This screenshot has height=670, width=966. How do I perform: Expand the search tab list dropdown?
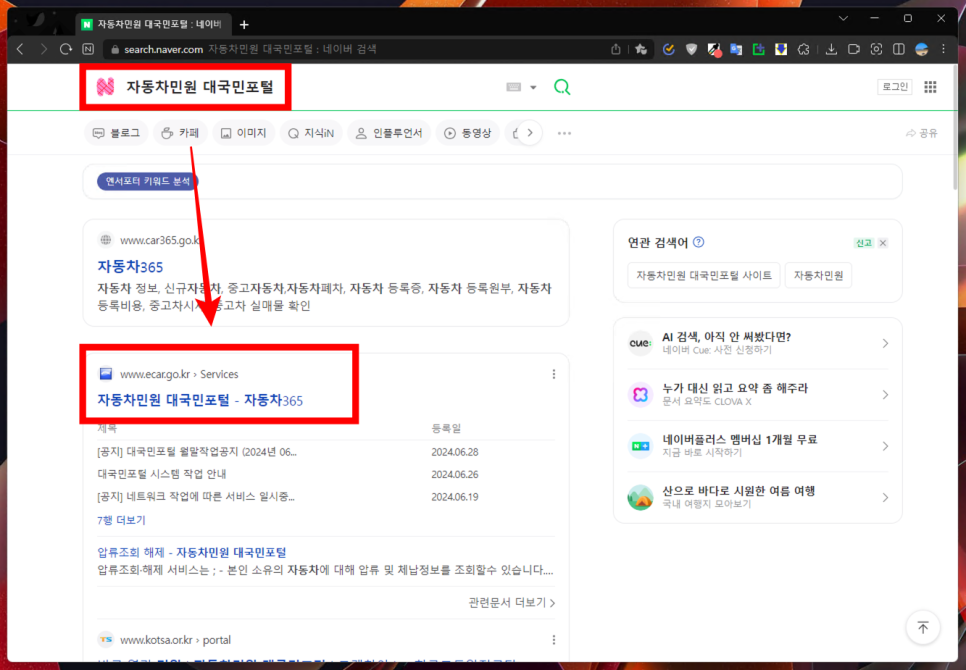click(x=843, y=18)
